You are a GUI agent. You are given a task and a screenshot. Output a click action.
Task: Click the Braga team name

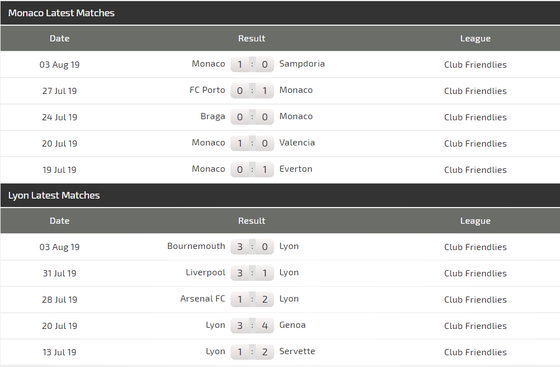point(212,116)
